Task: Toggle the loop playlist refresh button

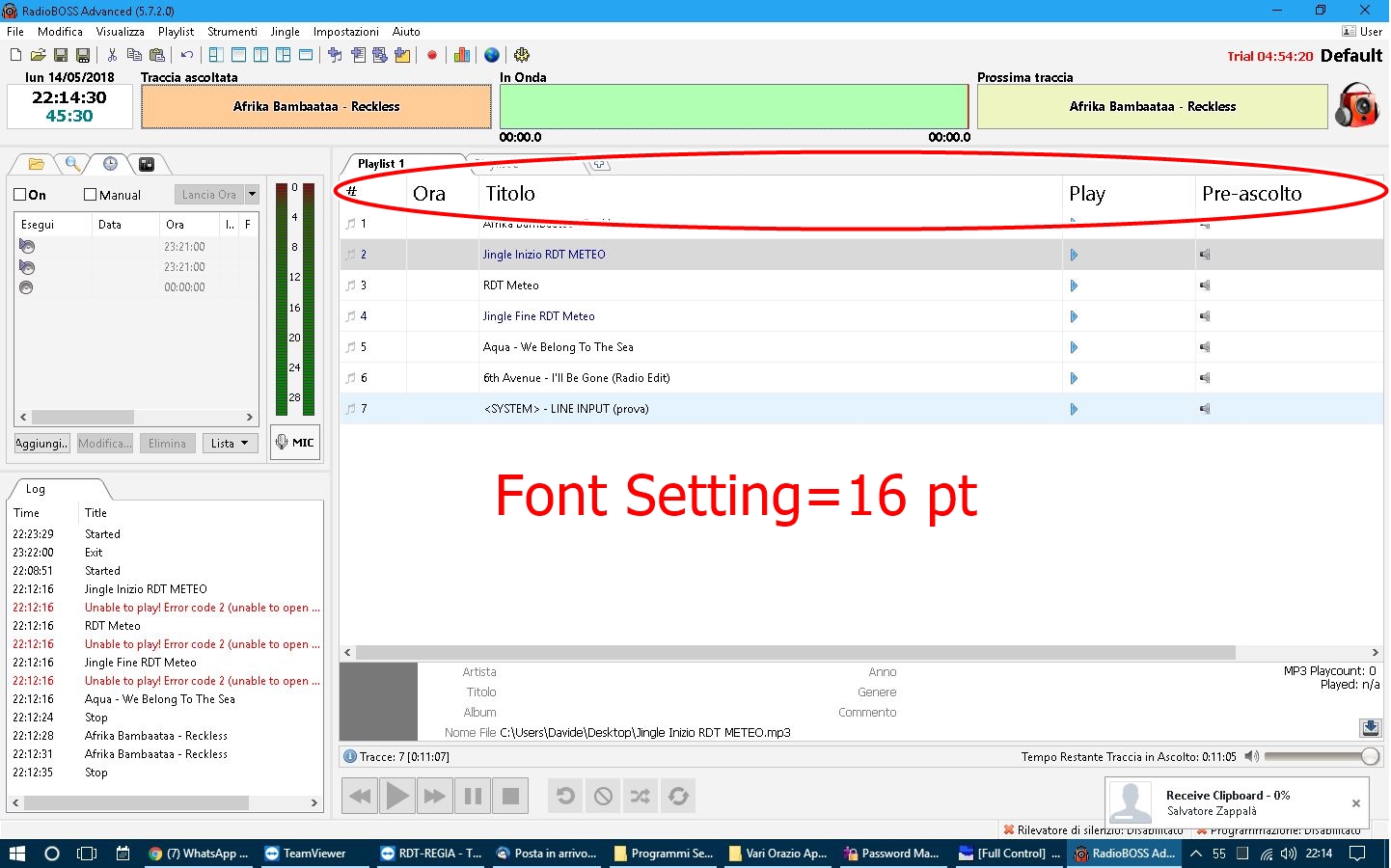Action: (678, 796)
